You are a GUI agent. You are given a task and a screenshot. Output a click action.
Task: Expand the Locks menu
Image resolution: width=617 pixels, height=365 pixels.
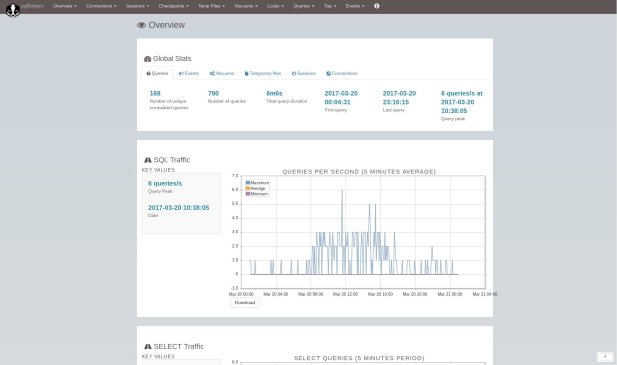[275, 6]
